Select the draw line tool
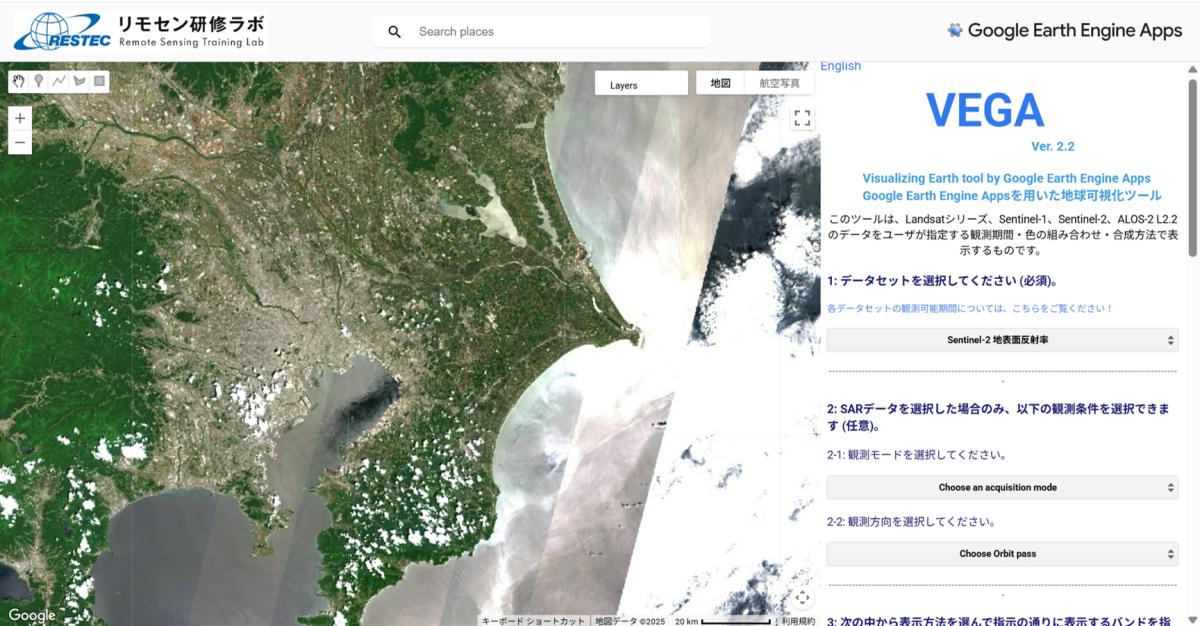1200x626 pixels. (59, 81)
